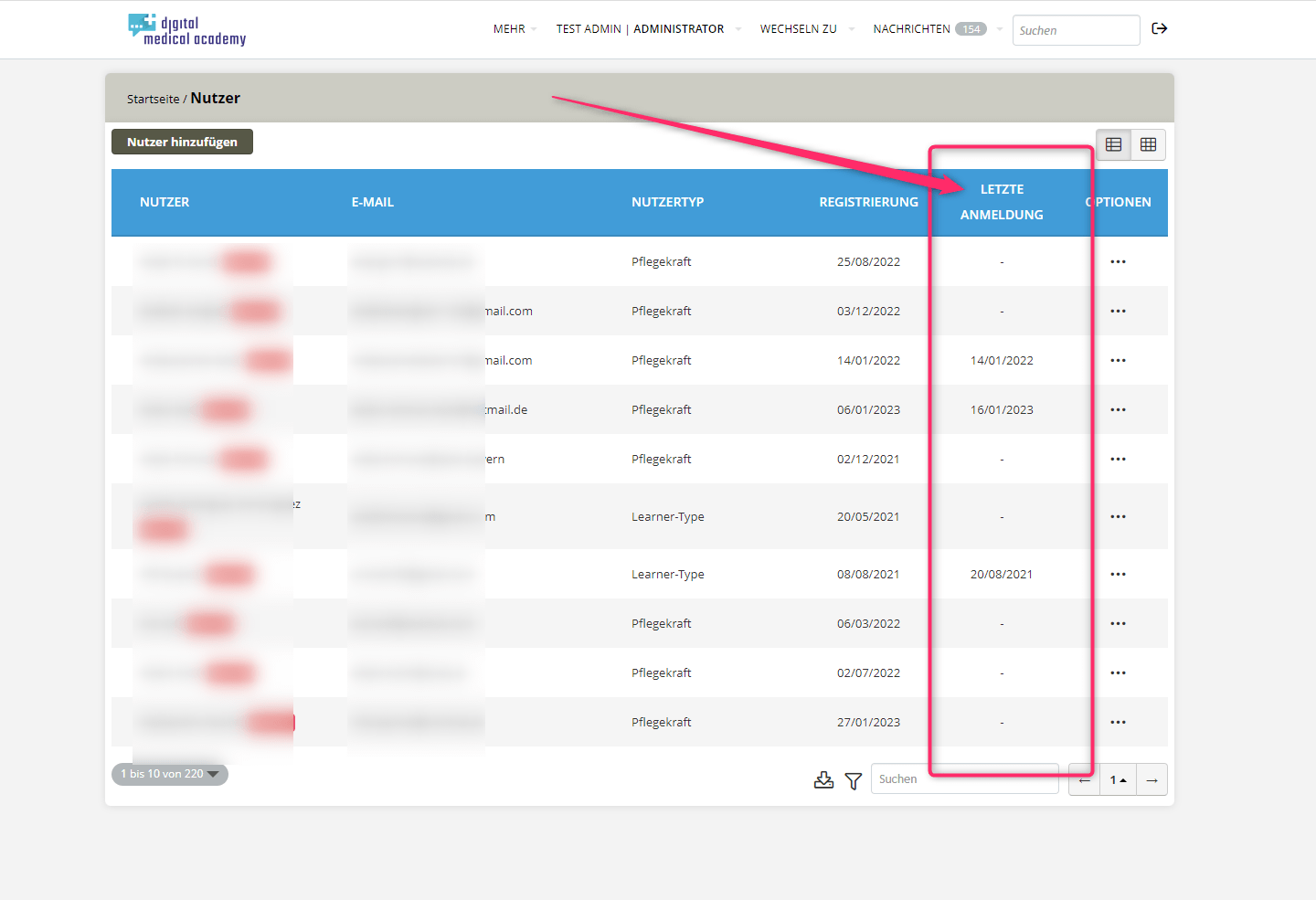Expand the MEHR menu
This screenshot has width=1316, height=900.
[515, 29]
